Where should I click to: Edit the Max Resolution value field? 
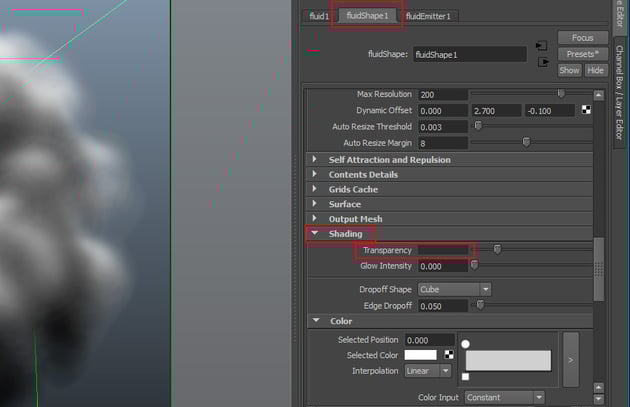[x=443, y=94]
